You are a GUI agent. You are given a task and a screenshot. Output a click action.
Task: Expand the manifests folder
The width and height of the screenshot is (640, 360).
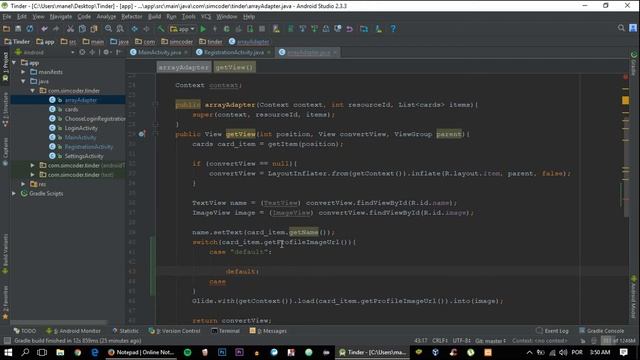pos(23,72)
